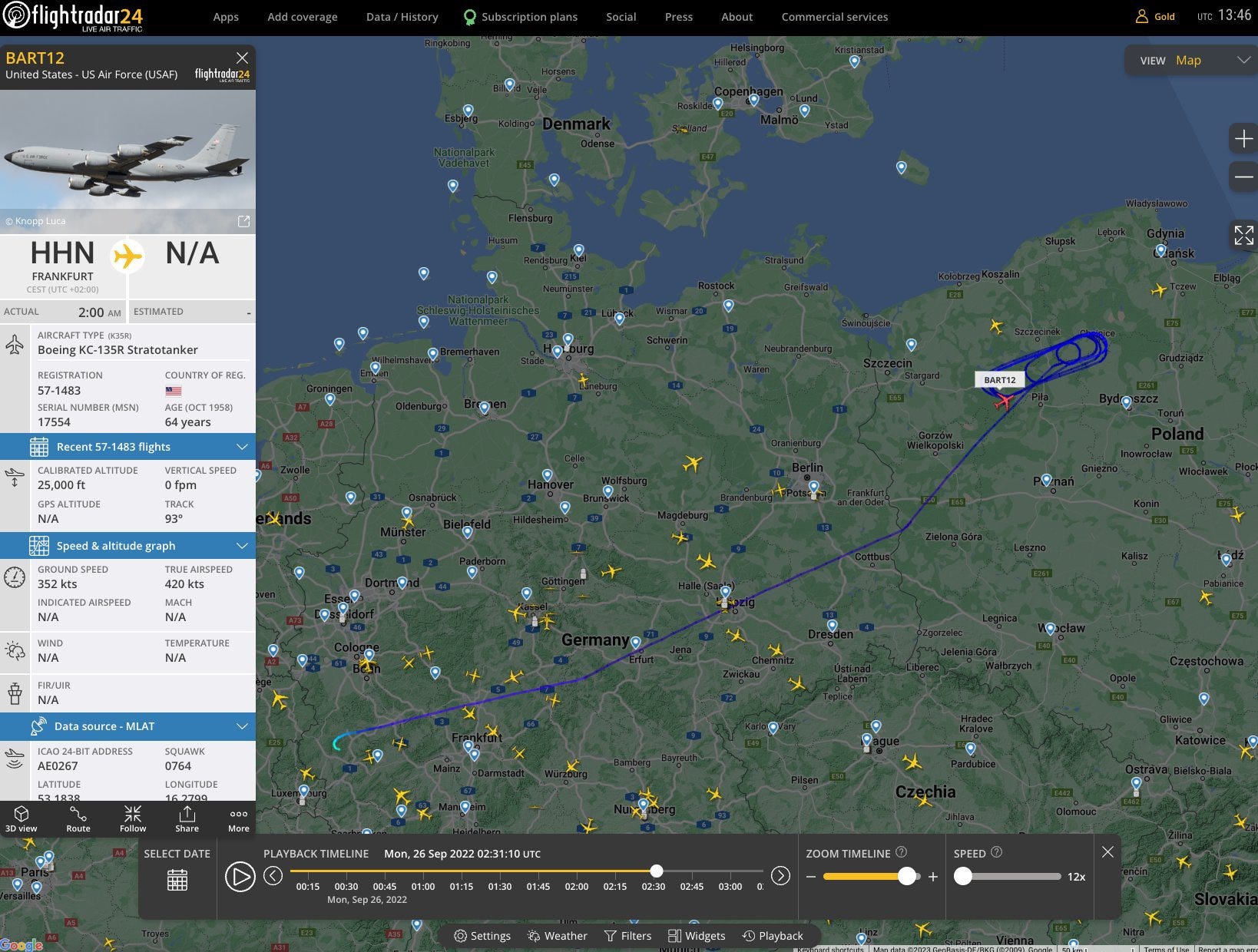Open the Apps menu
This screenshot has width=1258, height=952.
[226, 17]
